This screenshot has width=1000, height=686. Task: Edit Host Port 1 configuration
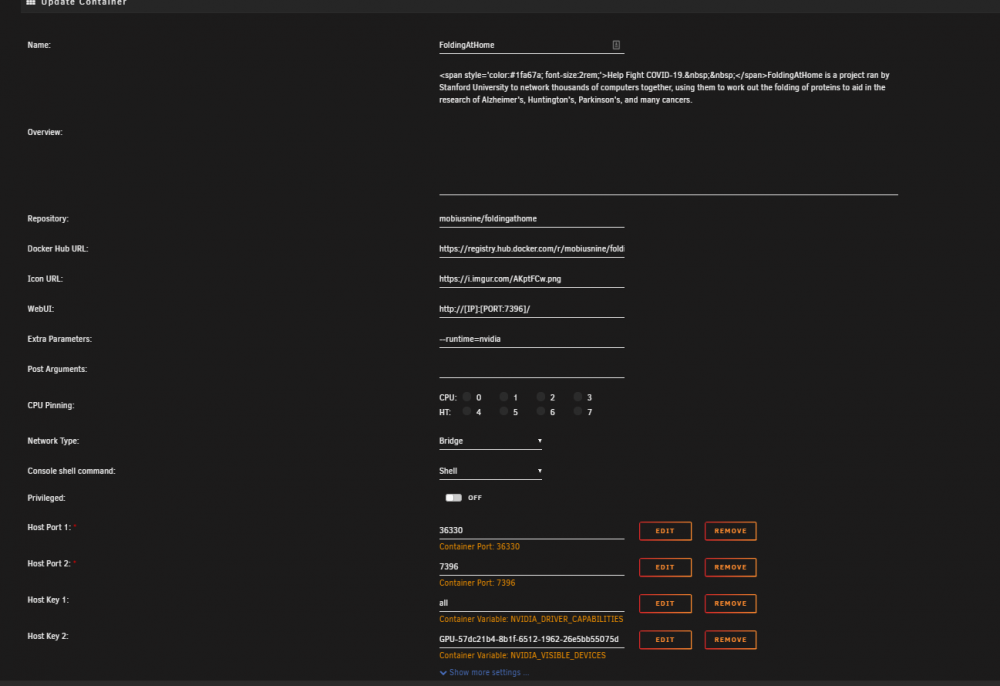(665, 531)
